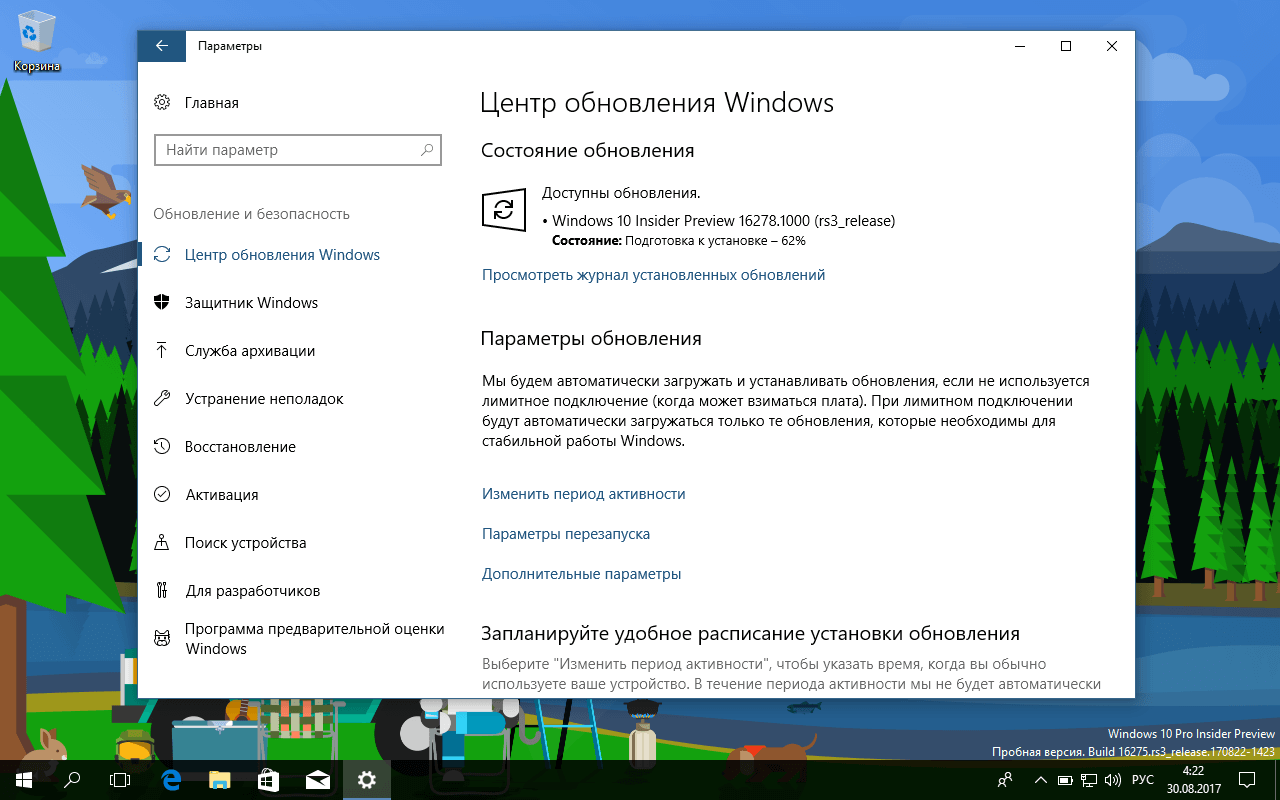Click Изменить период активности link
The width and height of the screenshot is (1280, 800).
[x=582, y=493]
